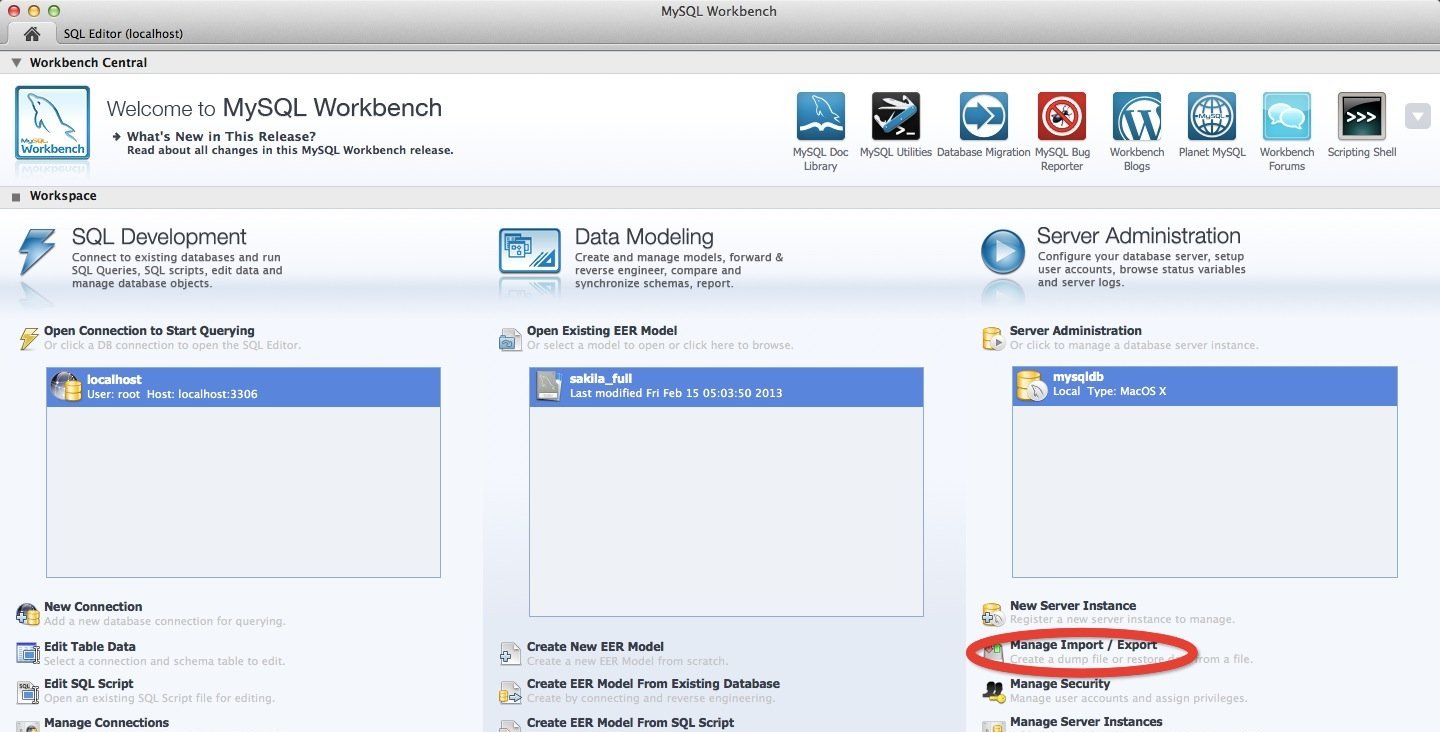Viewport: 1440px width, 732px height.
Task: Click the Edit Table Data icon
Action: [x=28, y=653]
